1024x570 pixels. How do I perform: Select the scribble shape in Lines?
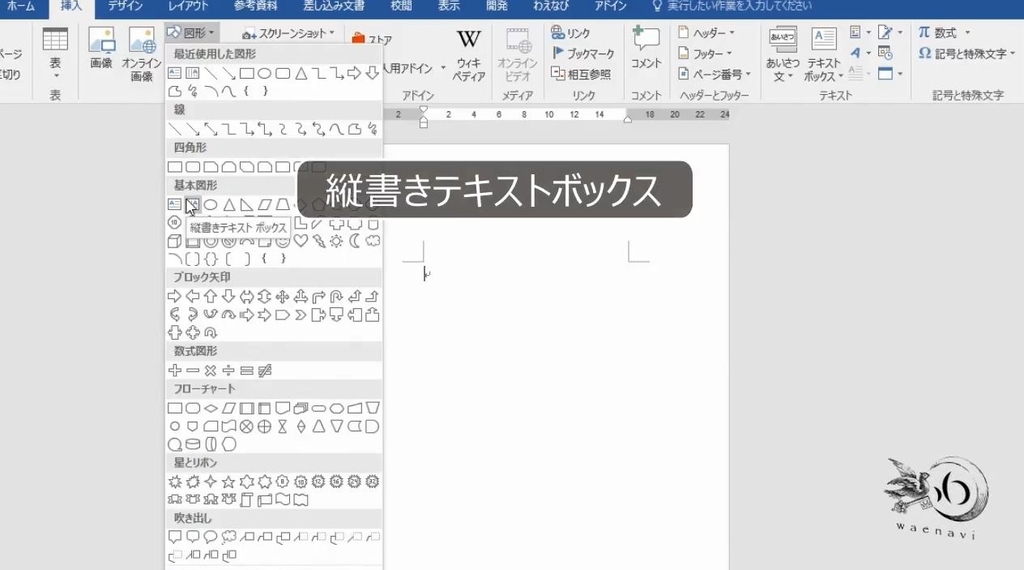(372, 129)
